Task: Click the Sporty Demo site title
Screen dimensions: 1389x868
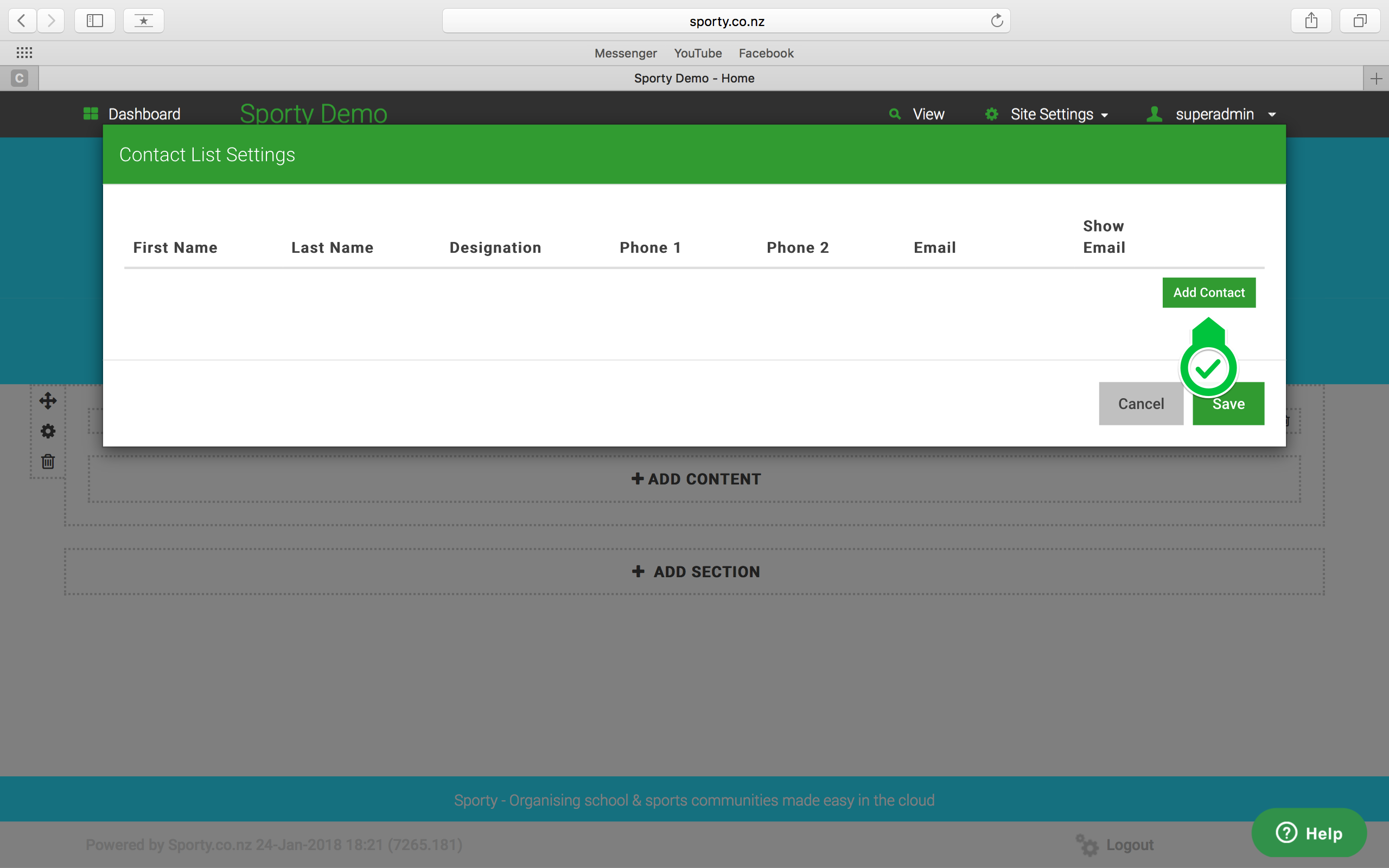Action: 314,113
